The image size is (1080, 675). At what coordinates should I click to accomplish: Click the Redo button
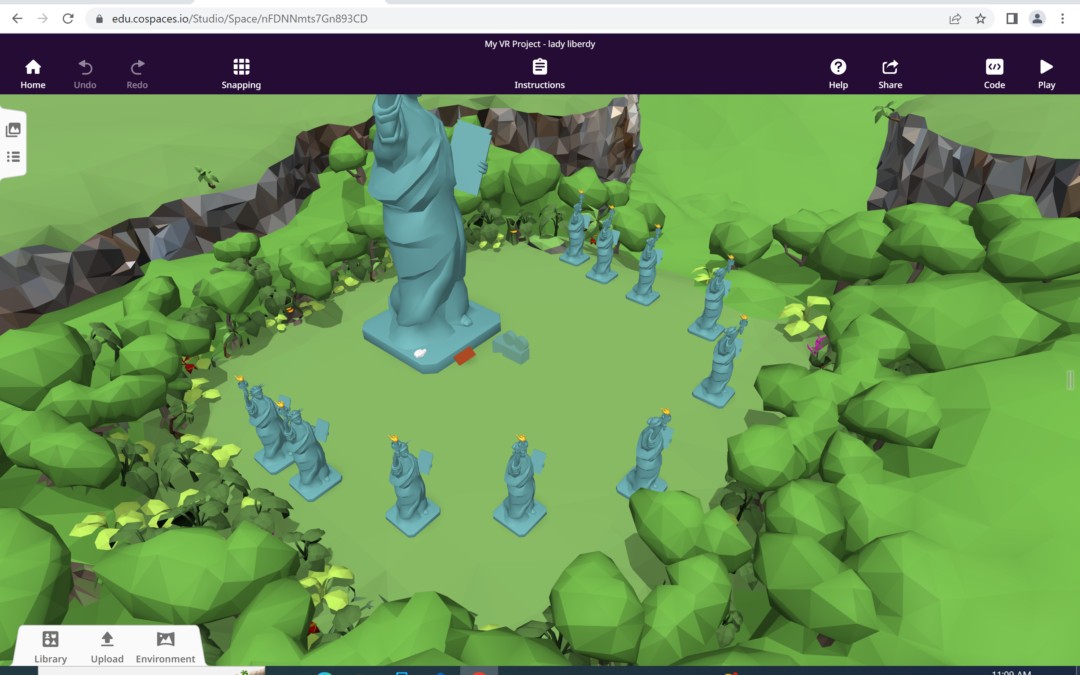[137, 74]
